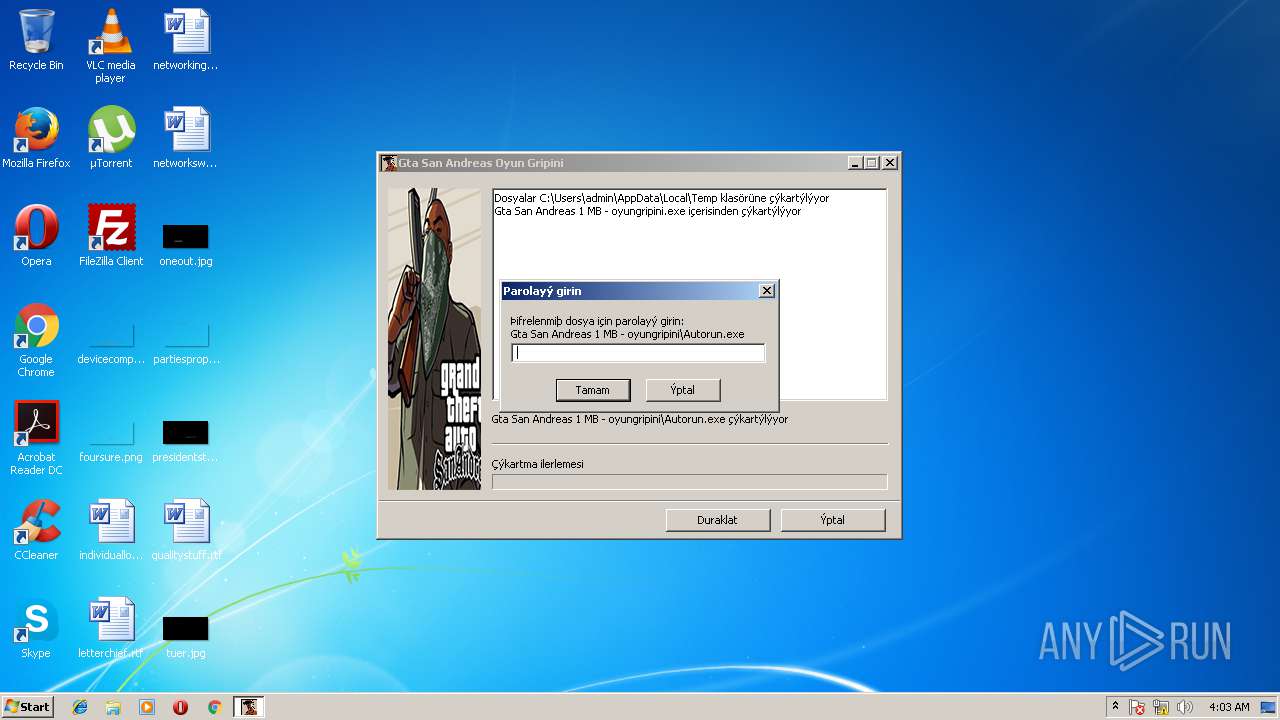1280x720 pixels.
Task: Open qualitystuff.rtf document icon
Action: tap(186, 530)
